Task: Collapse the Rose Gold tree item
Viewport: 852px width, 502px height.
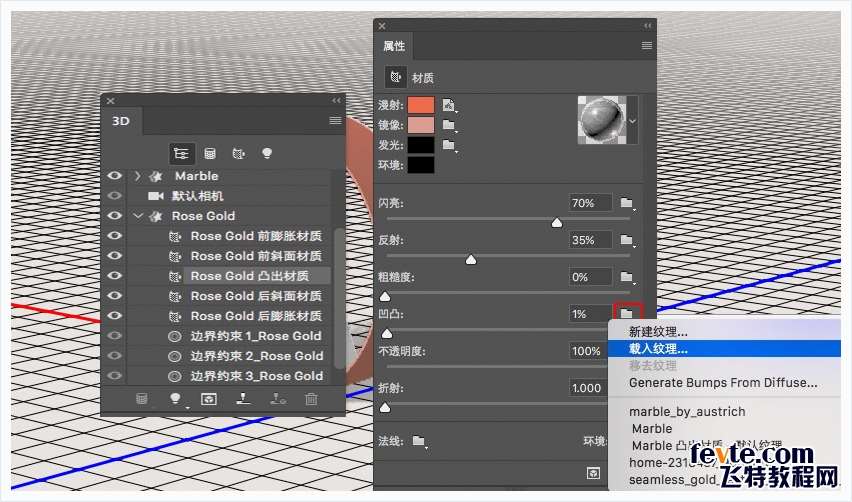Action: [x=138, y=216]
